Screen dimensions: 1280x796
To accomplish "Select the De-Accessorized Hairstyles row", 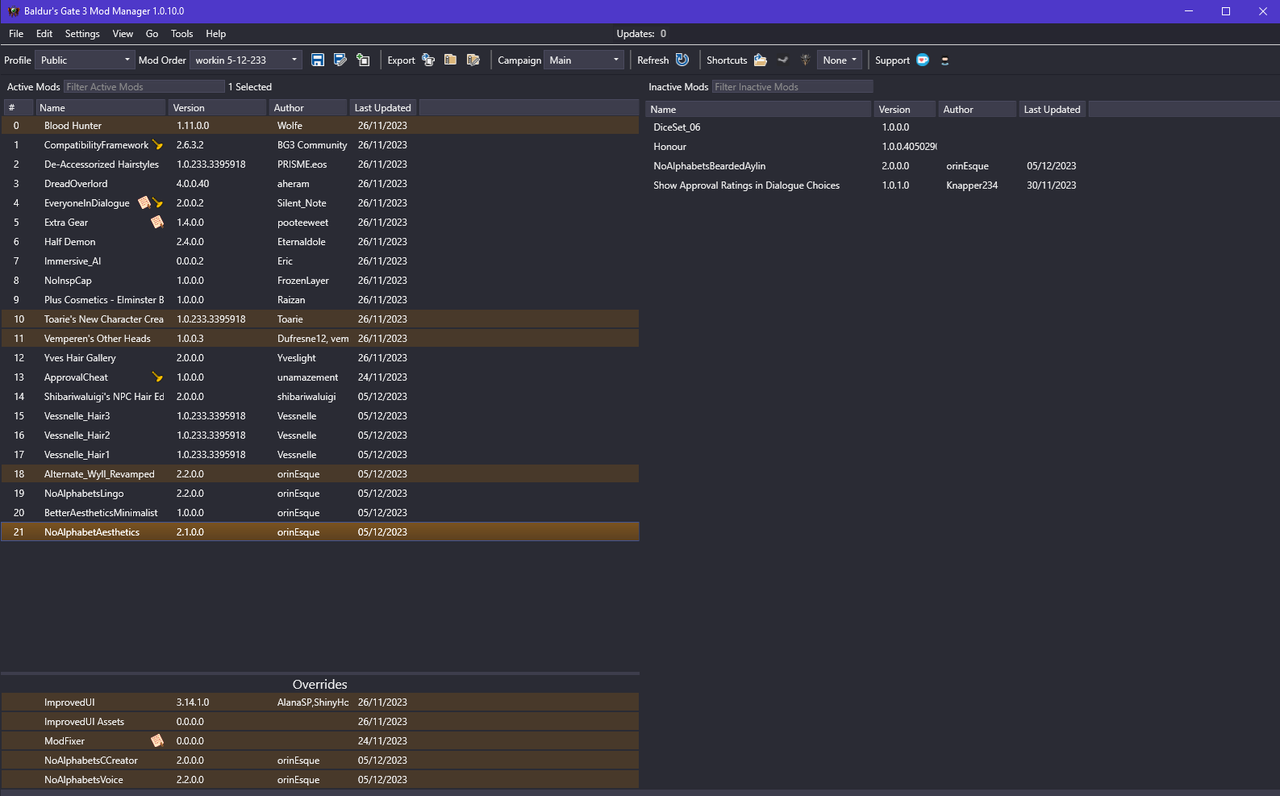I will tap(320, 164).
